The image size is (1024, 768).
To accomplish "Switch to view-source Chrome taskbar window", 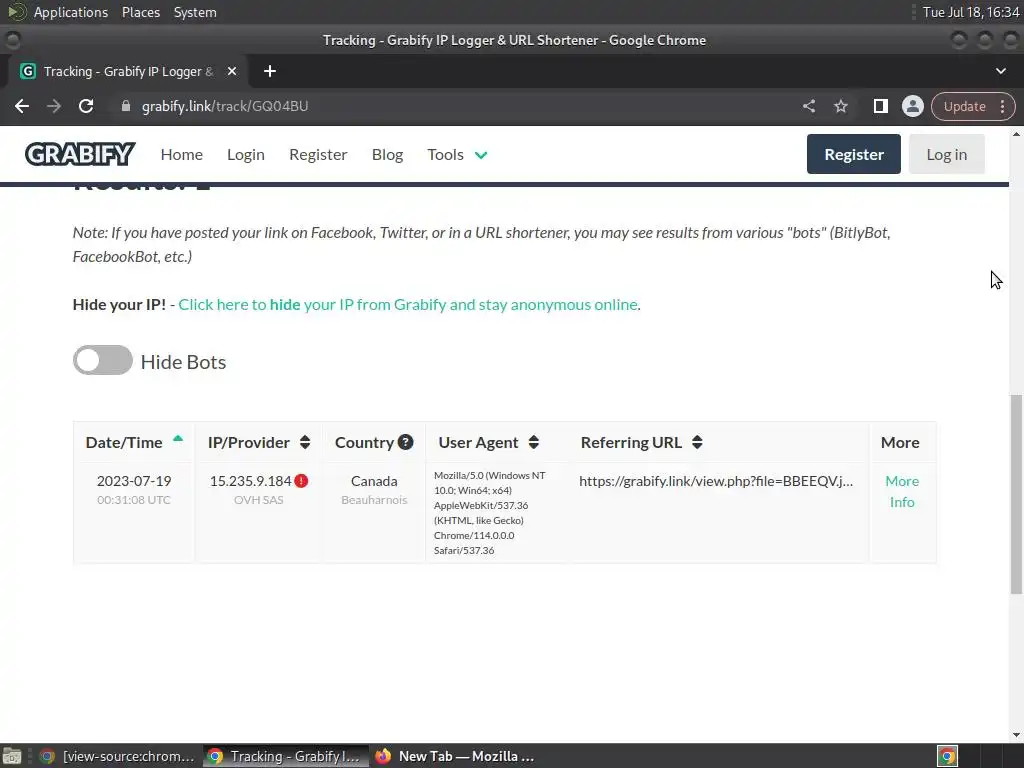I will 118,756.
